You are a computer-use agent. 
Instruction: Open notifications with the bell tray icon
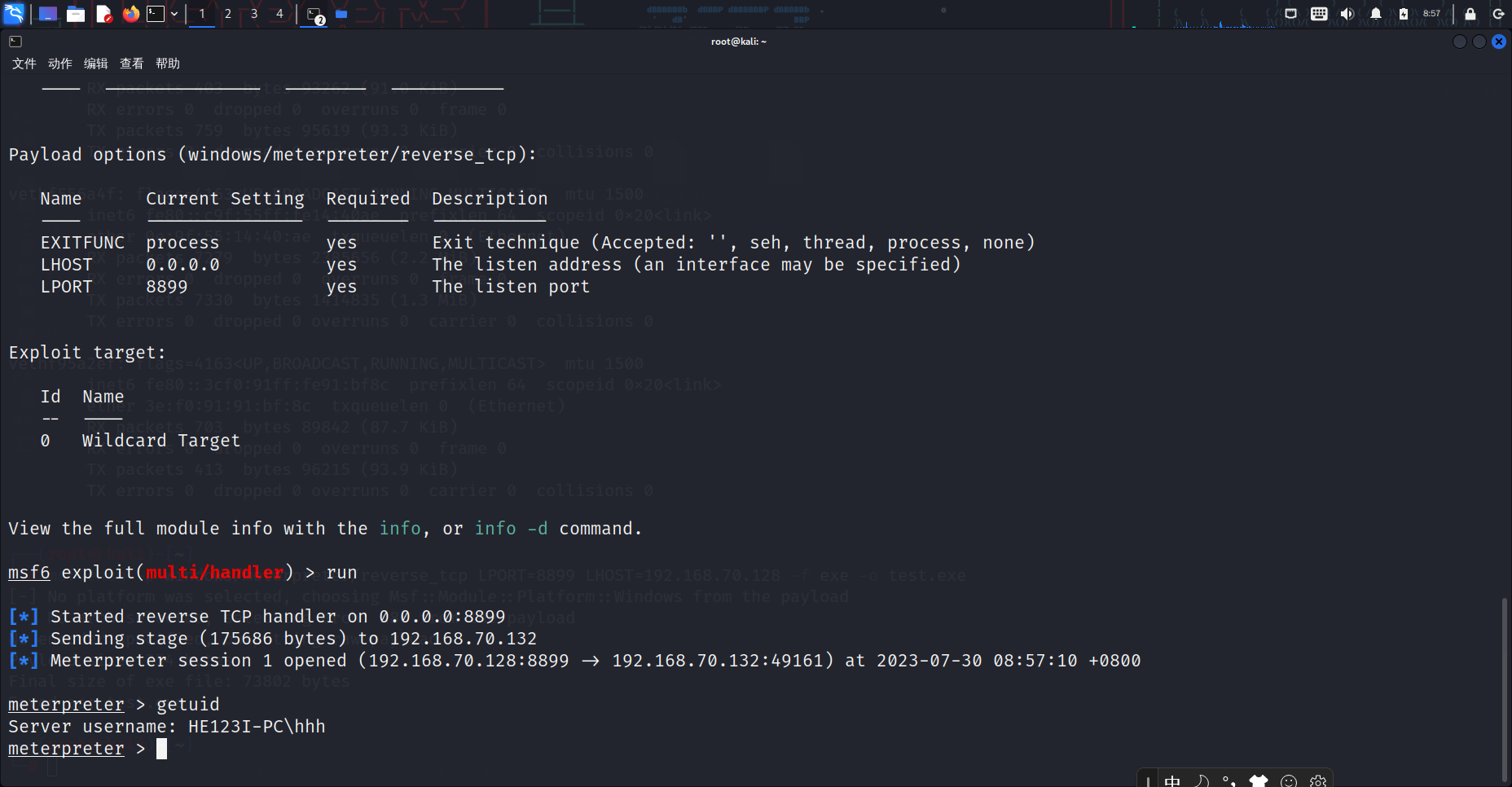coord(1375,14)
